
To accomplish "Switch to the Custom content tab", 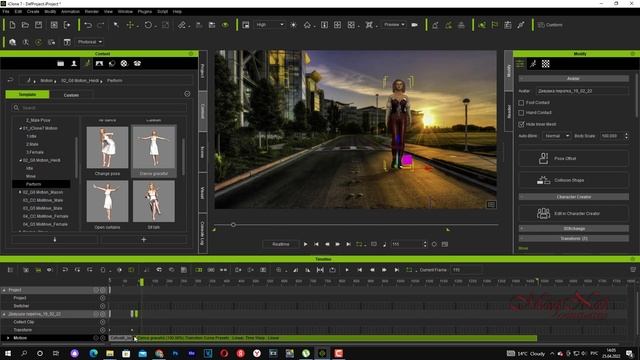I will tap(71, 95).
